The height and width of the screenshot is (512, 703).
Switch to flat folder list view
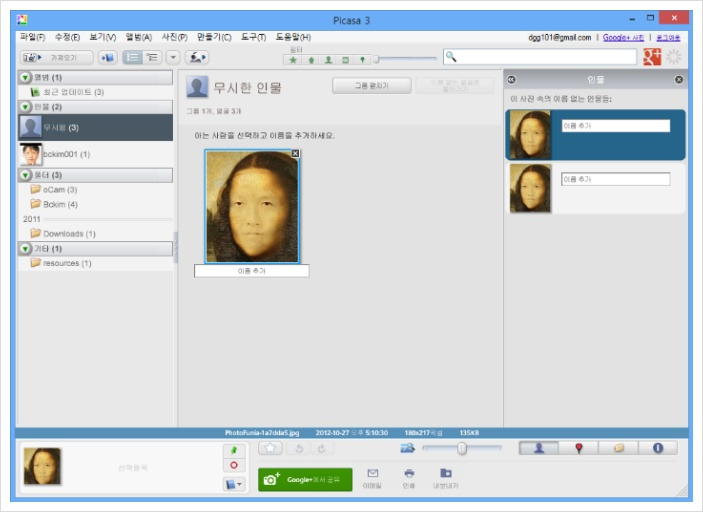(x=133, y=57)
